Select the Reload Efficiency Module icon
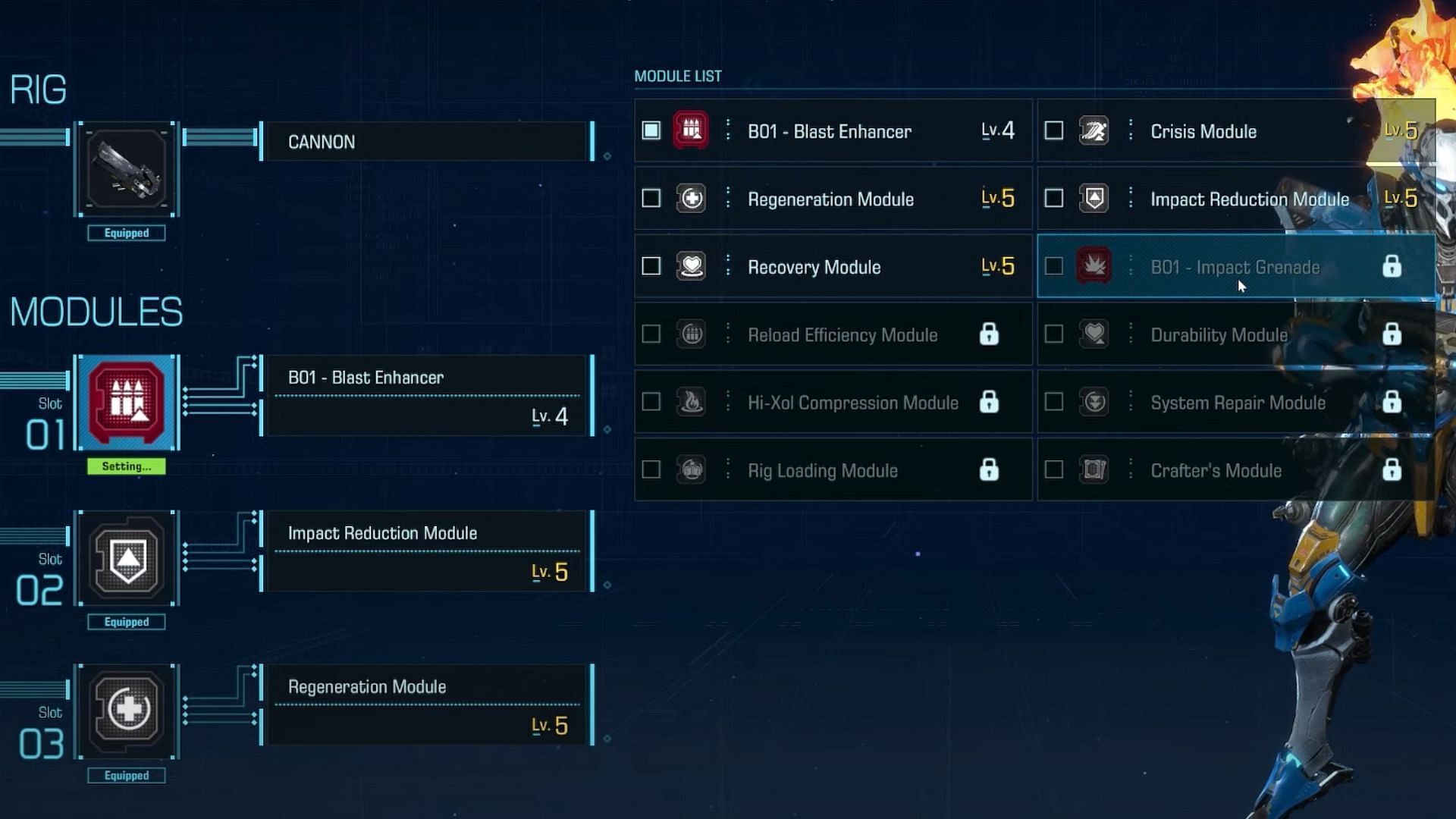Image resolution: width=1456 pixels, height=819 pixels. click(x=692, y=335)
